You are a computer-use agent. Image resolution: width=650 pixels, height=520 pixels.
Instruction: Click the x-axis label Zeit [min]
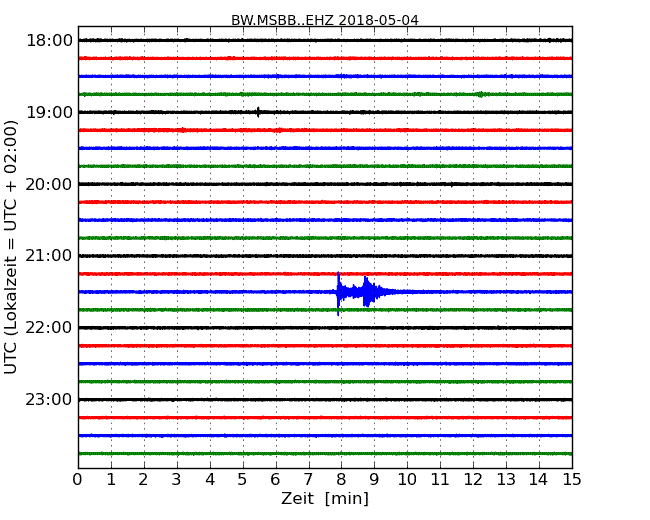tap(325, 499)
